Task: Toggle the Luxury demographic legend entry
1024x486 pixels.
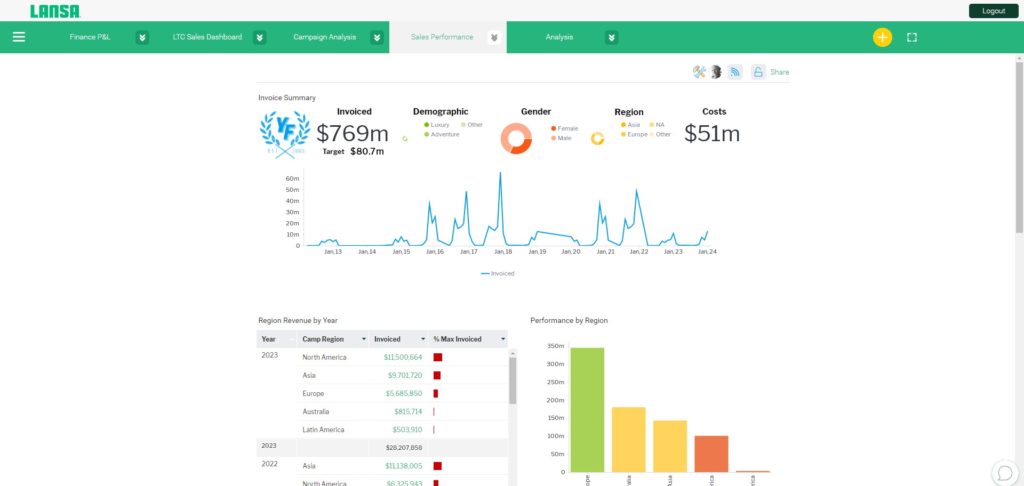Action: 437,125
